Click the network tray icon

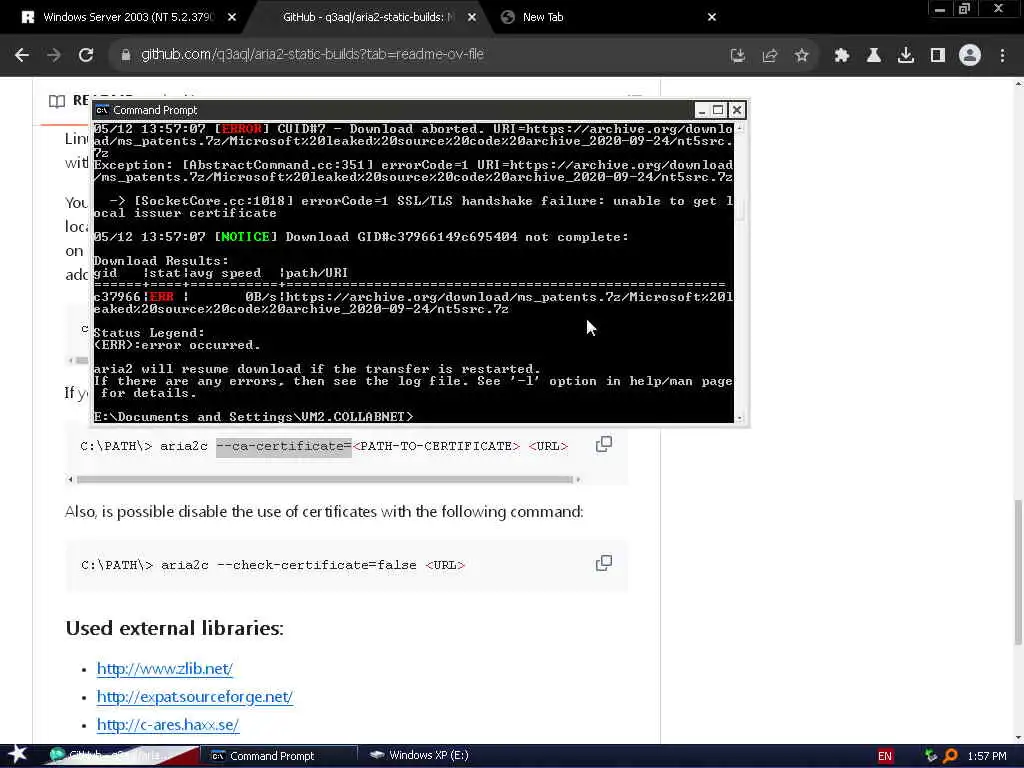[931, 756]
